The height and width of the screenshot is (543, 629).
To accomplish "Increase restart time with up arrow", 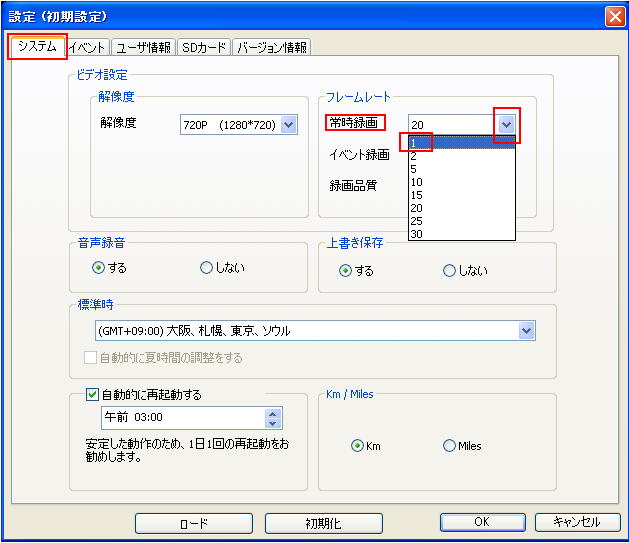I will click(273, 413).
